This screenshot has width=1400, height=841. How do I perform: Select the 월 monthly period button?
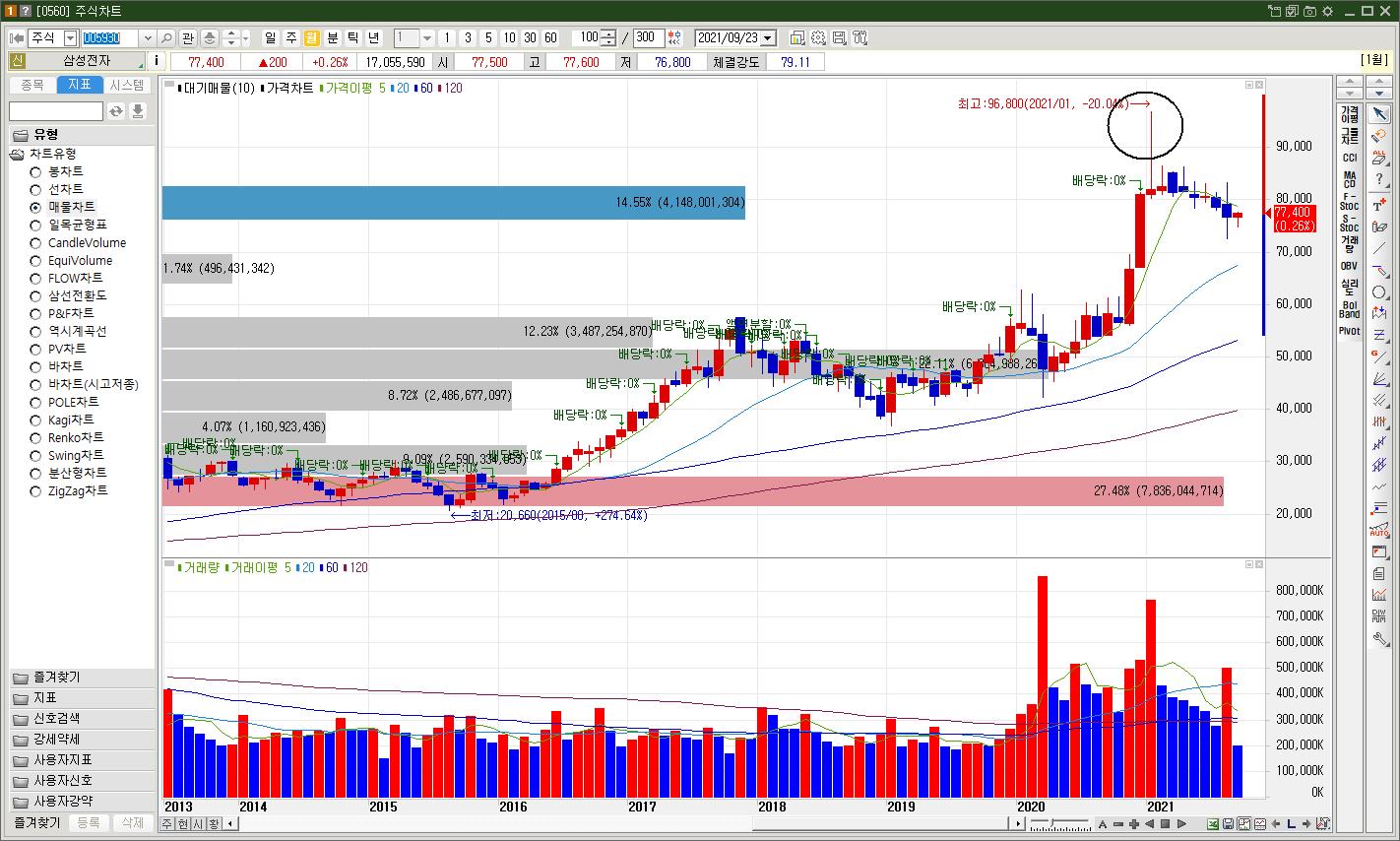point(311,38)
